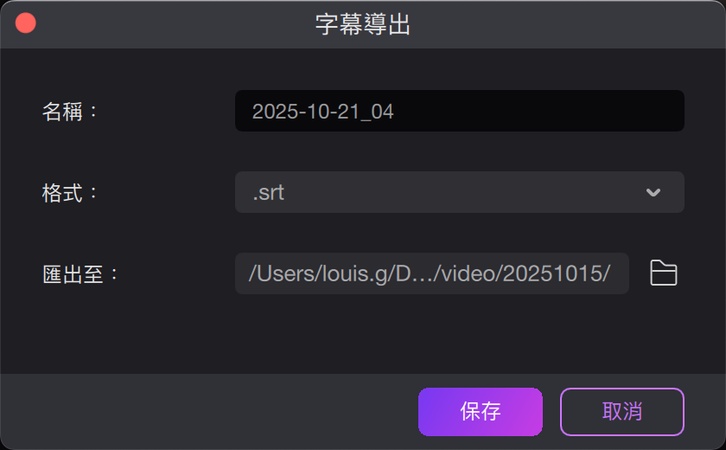Save subtitles with the 保存 button
Viewport: 726px width, 450px height.
tap(480, 412)
